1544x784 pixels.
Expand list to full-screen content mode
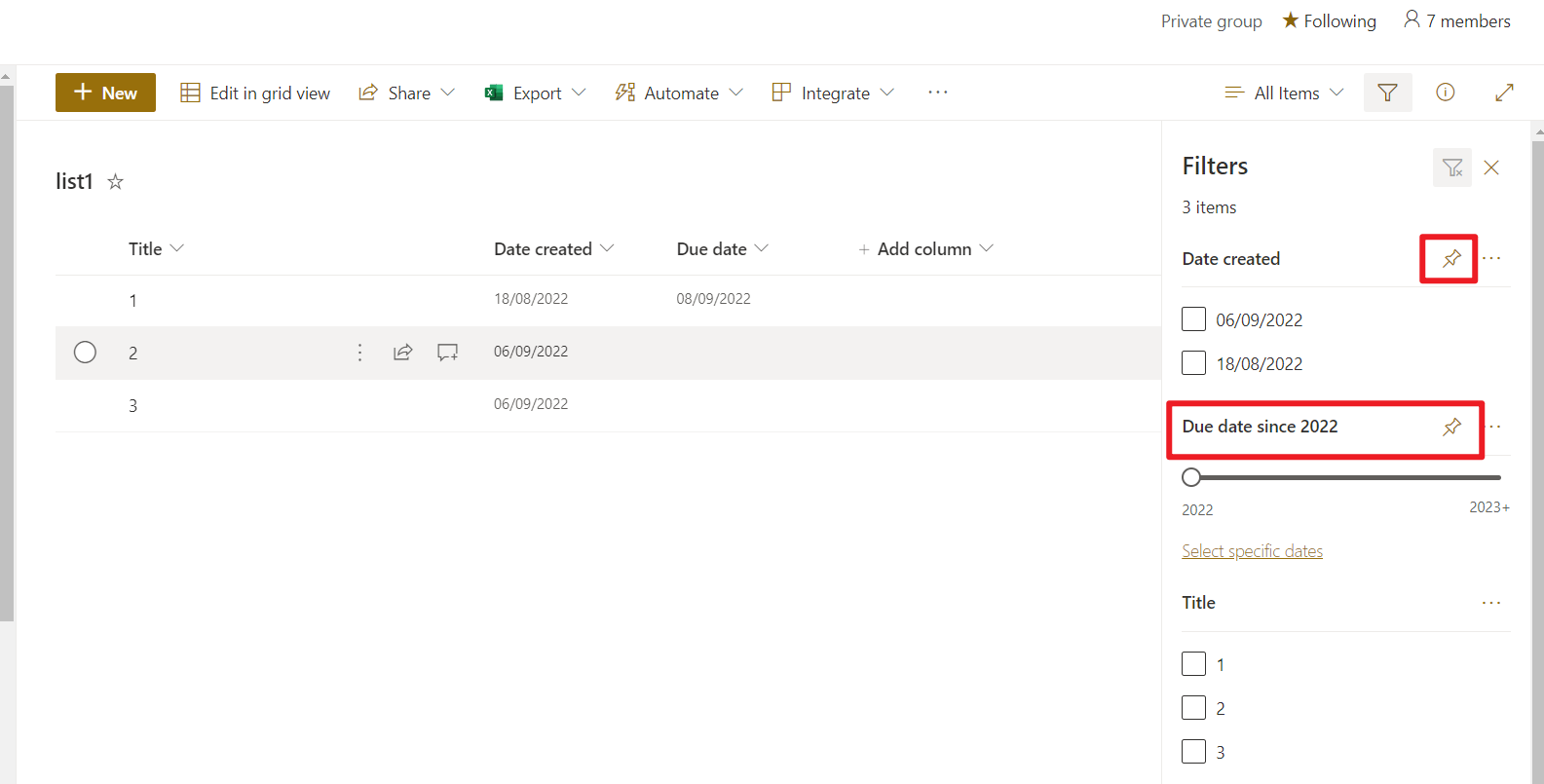coord(1504,93)
